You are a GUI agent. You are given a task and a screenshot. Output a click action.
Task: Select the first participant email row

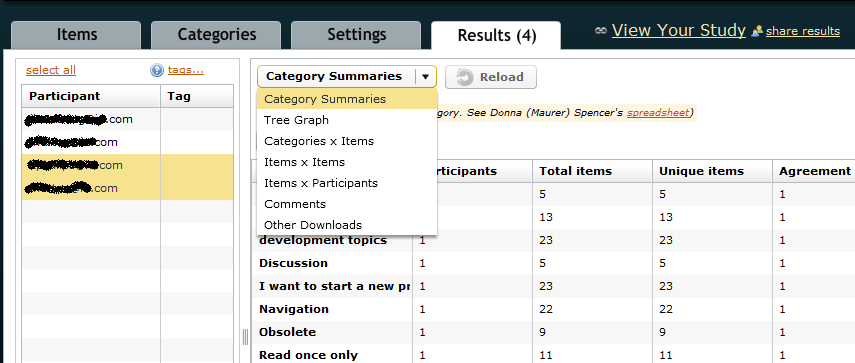[x=128, y=119]
